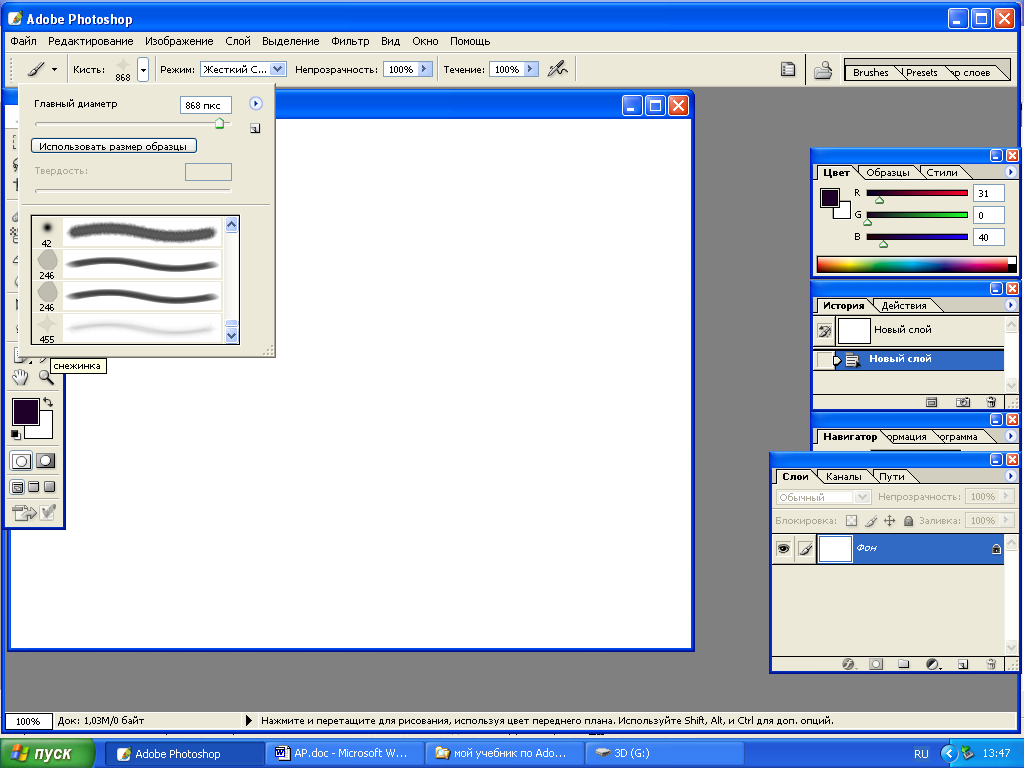Screen dimensions: 1024x768
Task: Add a layer style in Layers panel
Action: click(848, 664)
